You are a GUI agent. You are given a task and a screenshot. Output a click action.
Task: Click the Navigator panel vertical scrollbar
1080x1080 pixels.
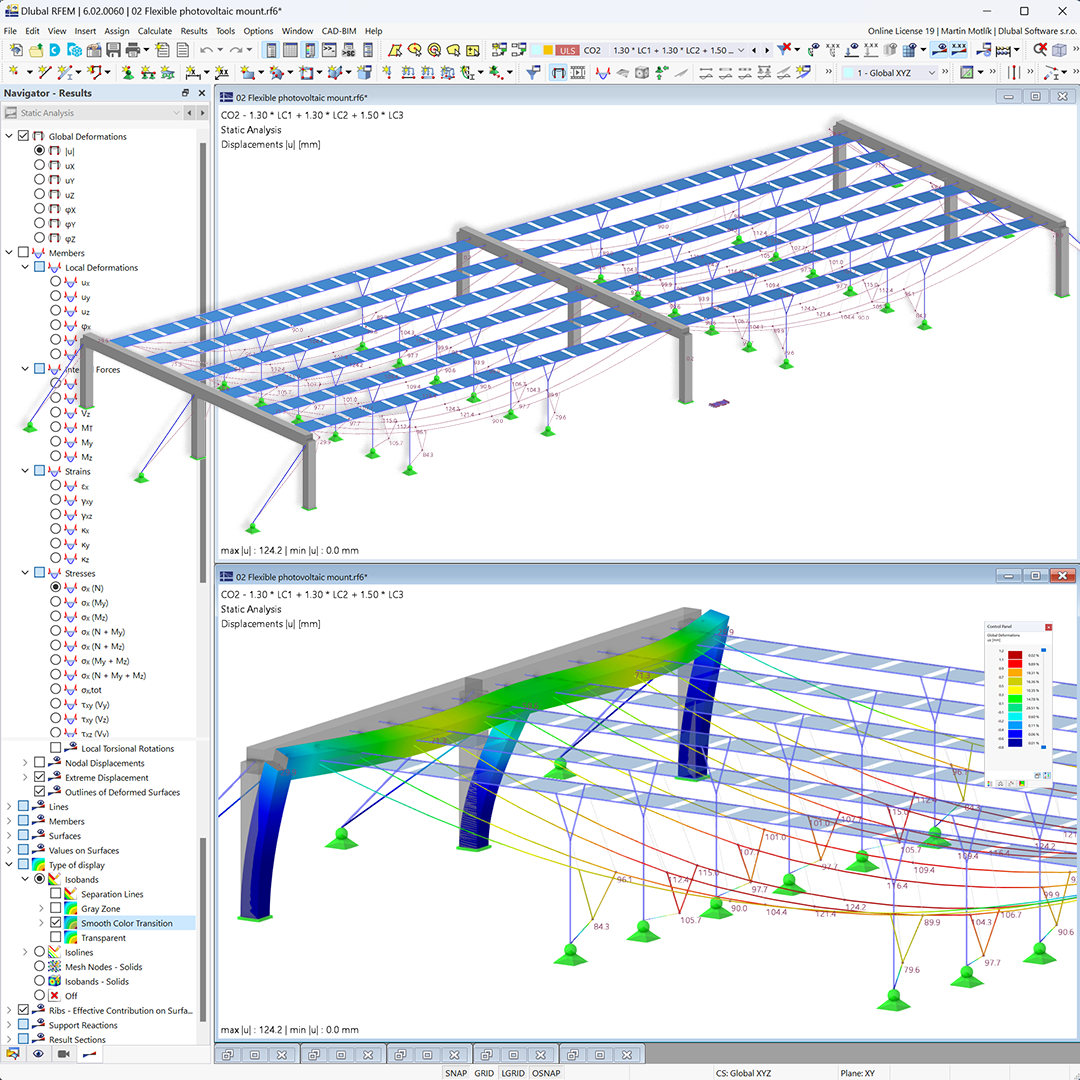203,362
